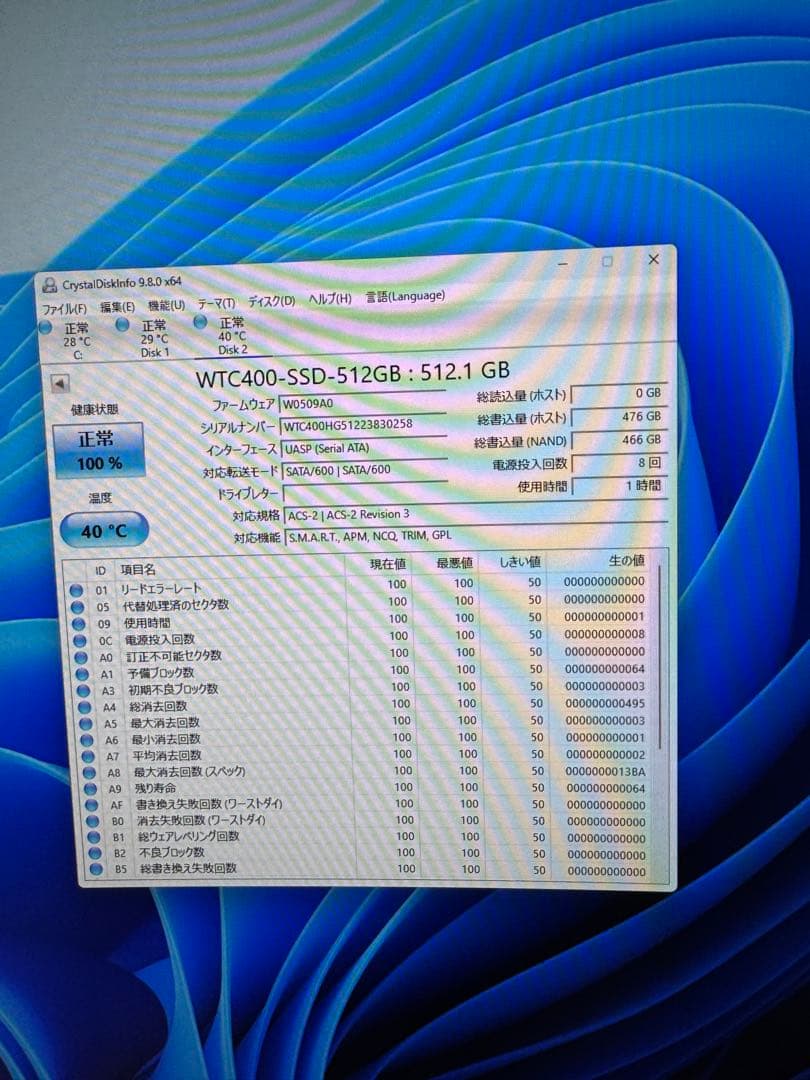810x1080 pixels.
Task: Select the 総消去回数 attribute name
Action: [x=158, y=705]
